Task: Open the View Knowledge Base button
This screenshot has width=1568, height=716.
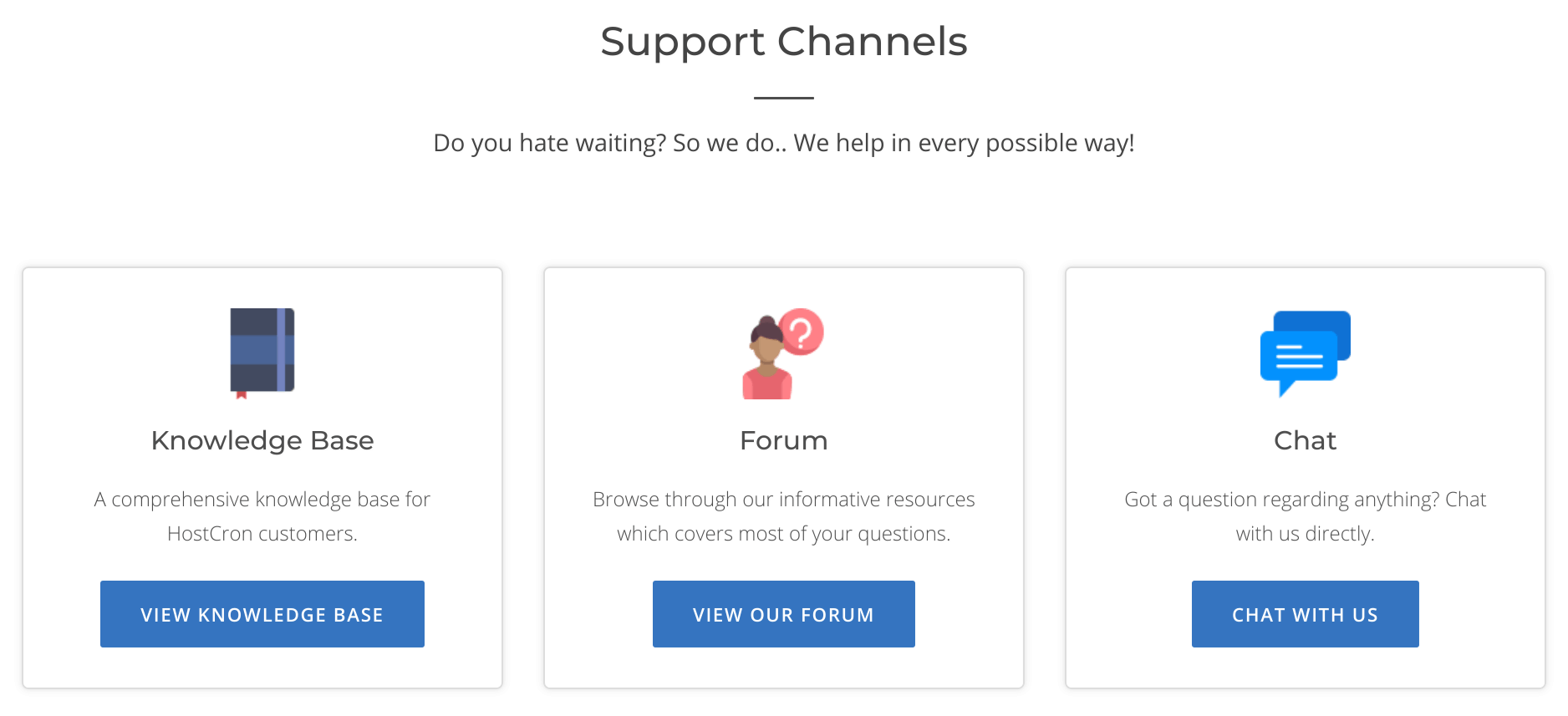Action: coord(262,614)
